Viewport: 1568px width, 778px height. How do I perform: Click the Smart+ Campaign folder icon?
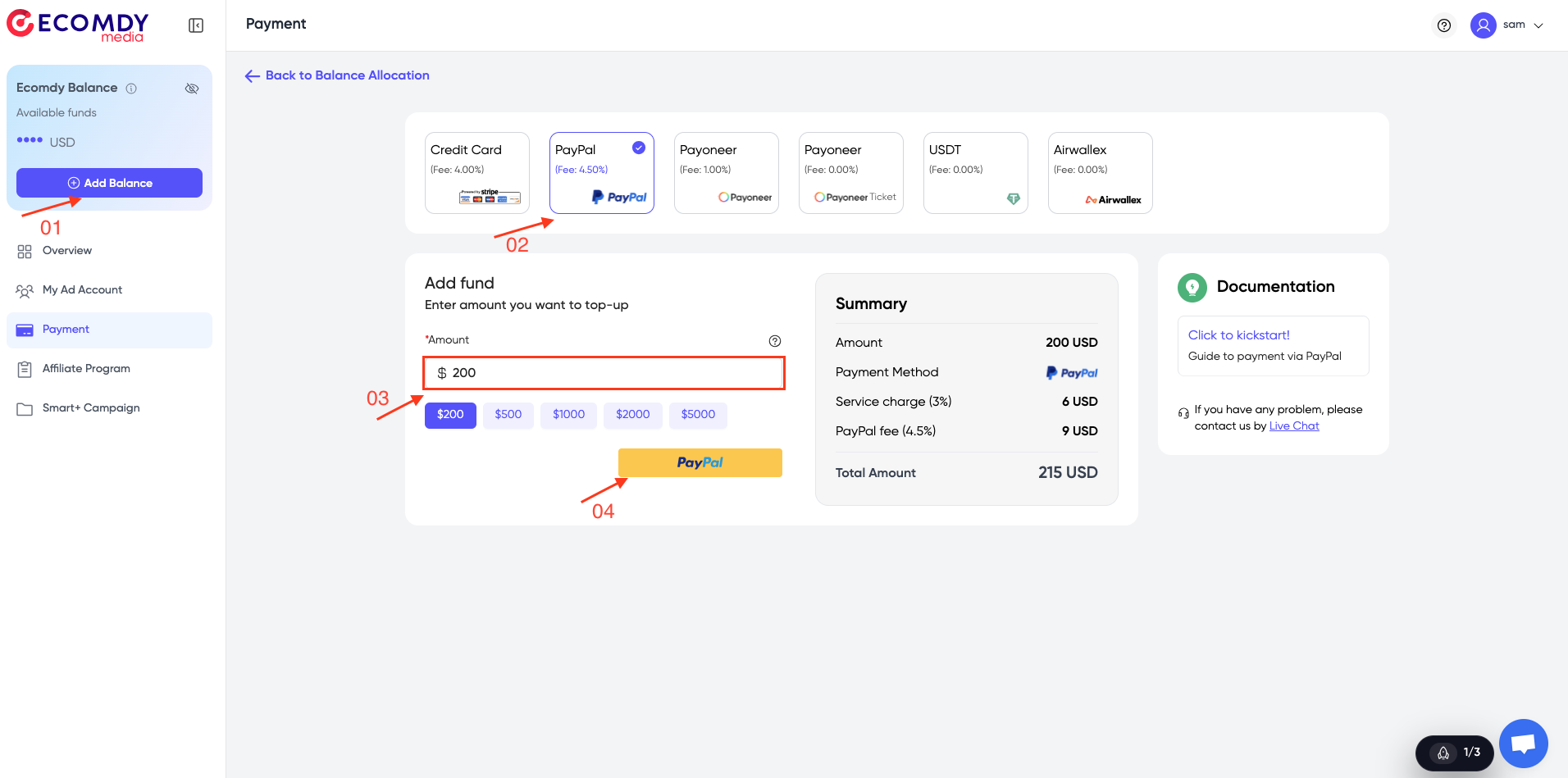tap(25, 407)
